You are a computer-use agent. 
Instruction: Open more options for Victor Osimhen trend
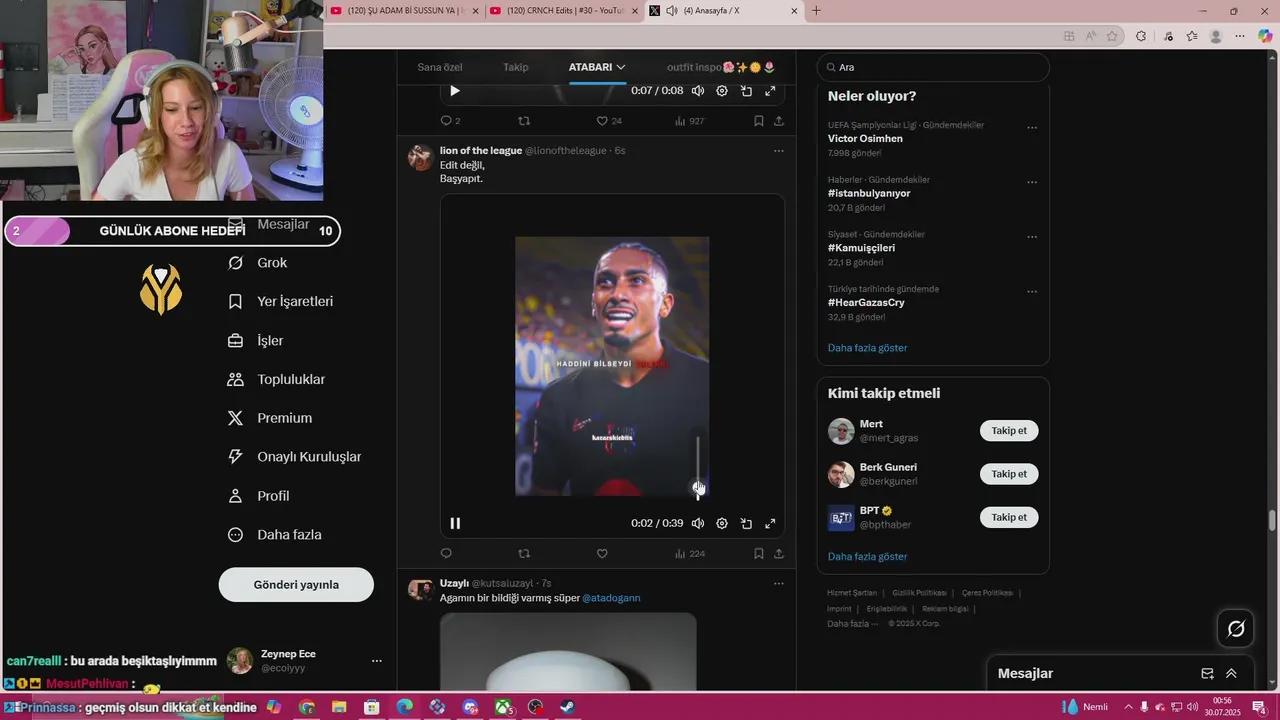pos(1032,128)
